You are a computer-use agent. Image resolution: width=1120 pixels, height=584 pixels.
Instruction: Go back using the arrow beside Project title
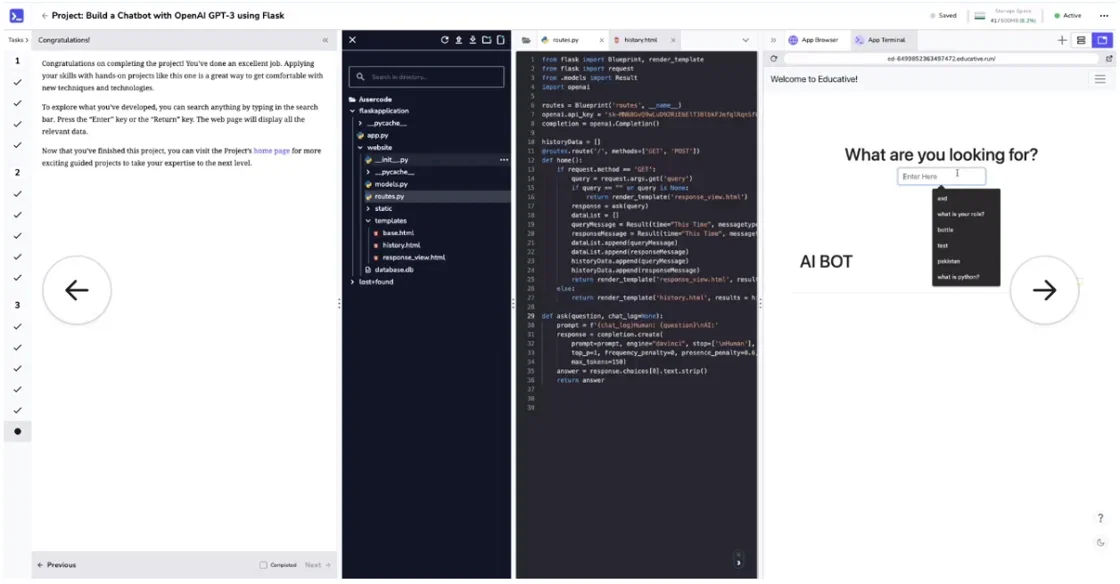44,15
